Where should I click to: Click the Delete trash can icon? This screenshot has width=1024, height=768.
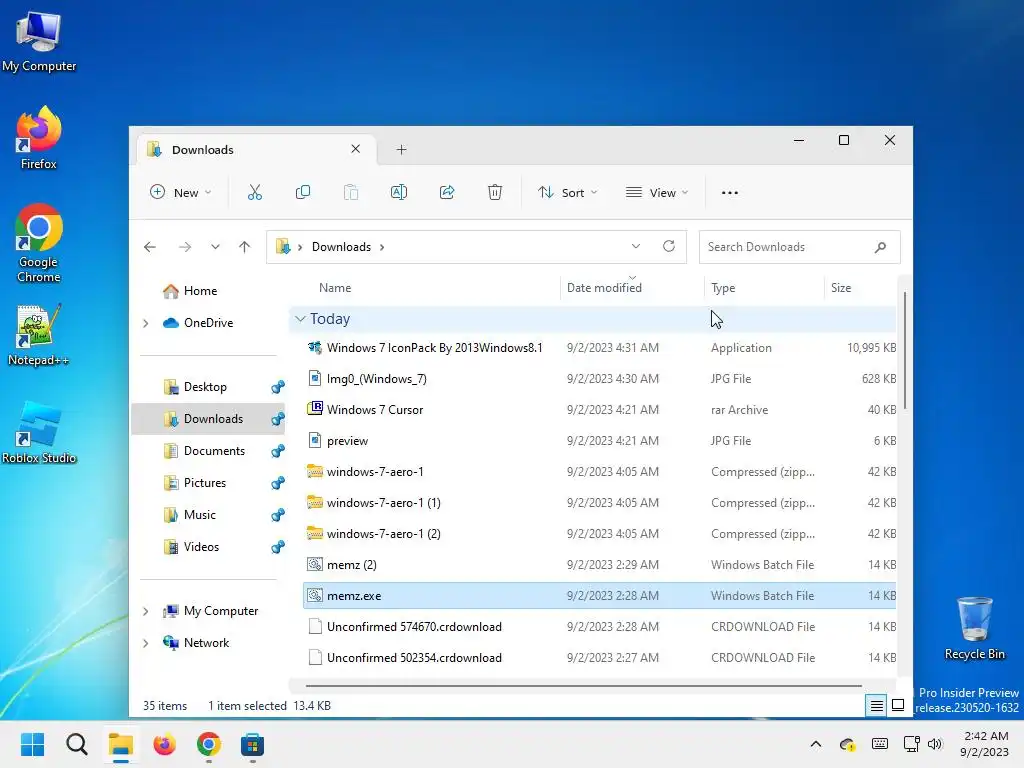point(495,193)
